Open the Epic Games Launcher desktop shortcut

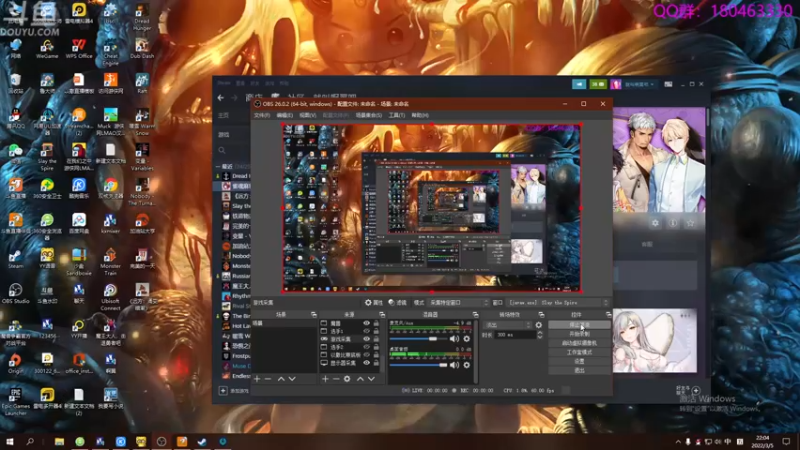pyautogui.click(x=15, y=402)
